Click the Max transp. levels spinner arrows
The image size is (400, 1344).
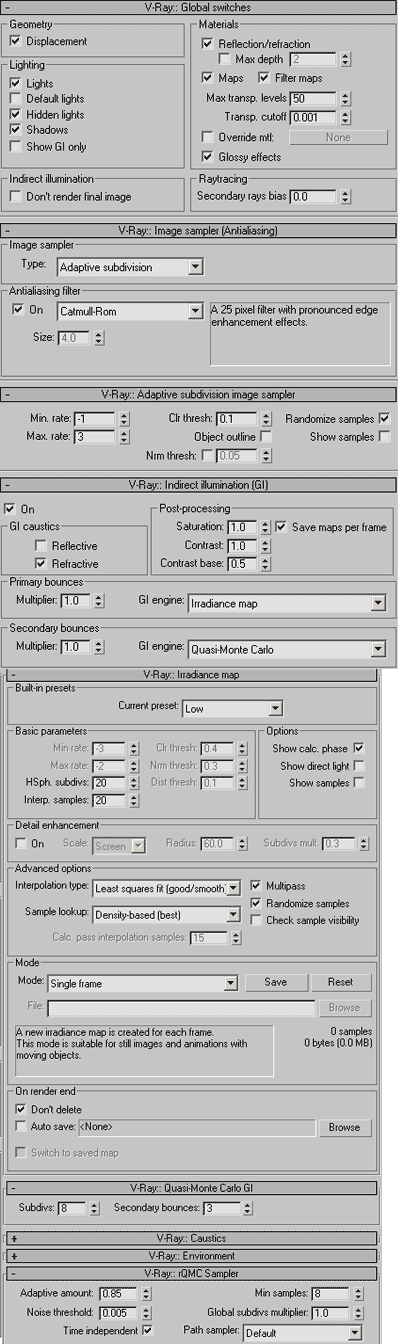(344, 99)
